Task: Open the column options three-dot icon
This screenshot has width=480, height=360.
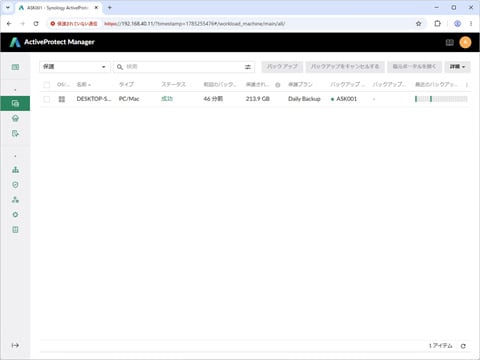Action: pyautogui.click(x=467, y=85)
